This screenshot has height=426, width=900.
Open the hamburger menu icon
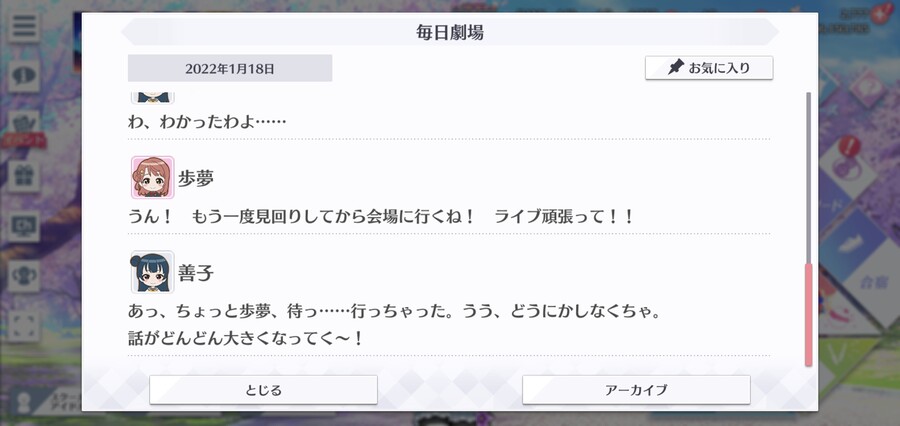[x=24, y=26]
